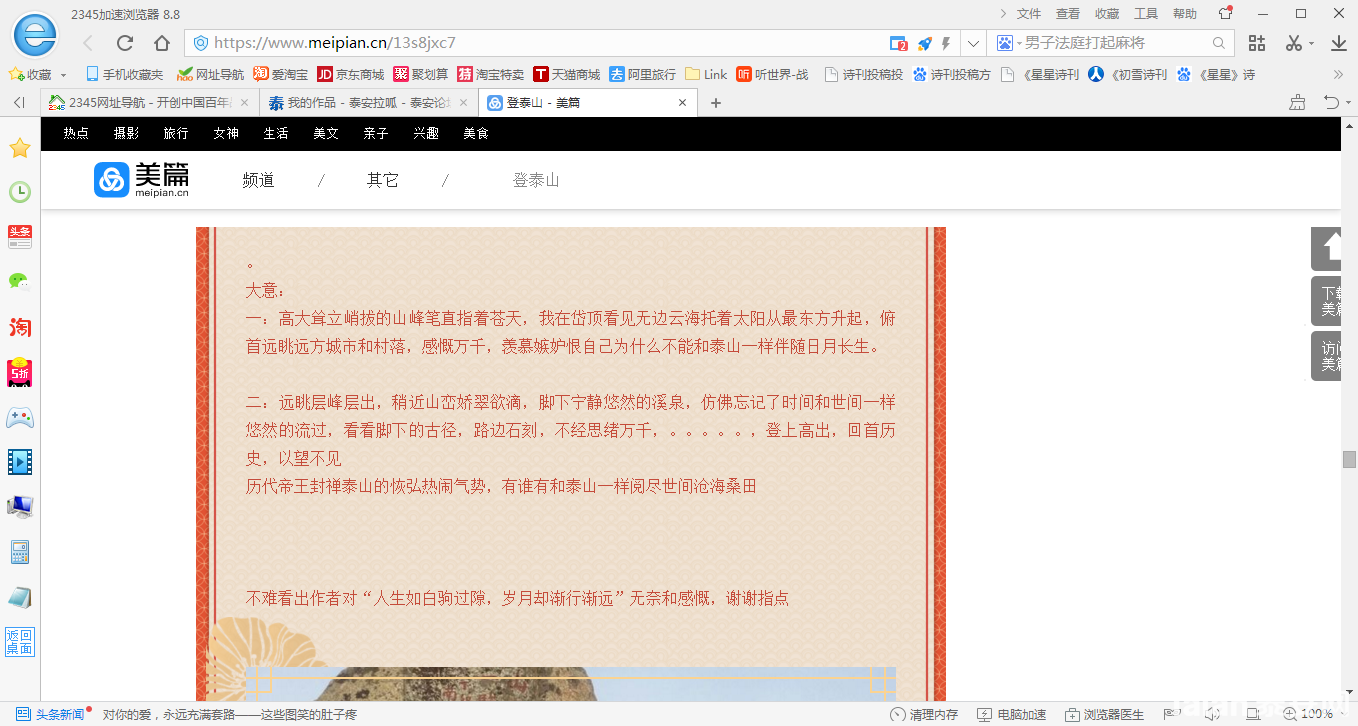
Task: Click the broom cleanup icon near tabs
Action: [1298, 102]
